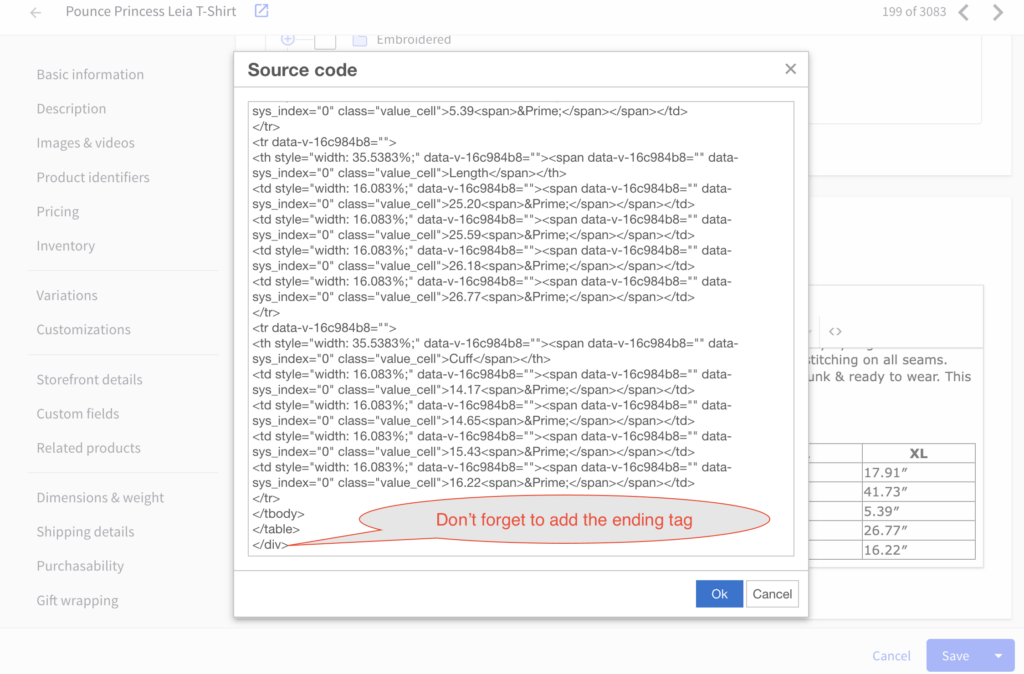Navigate to Storefront details

click(89, 379)
